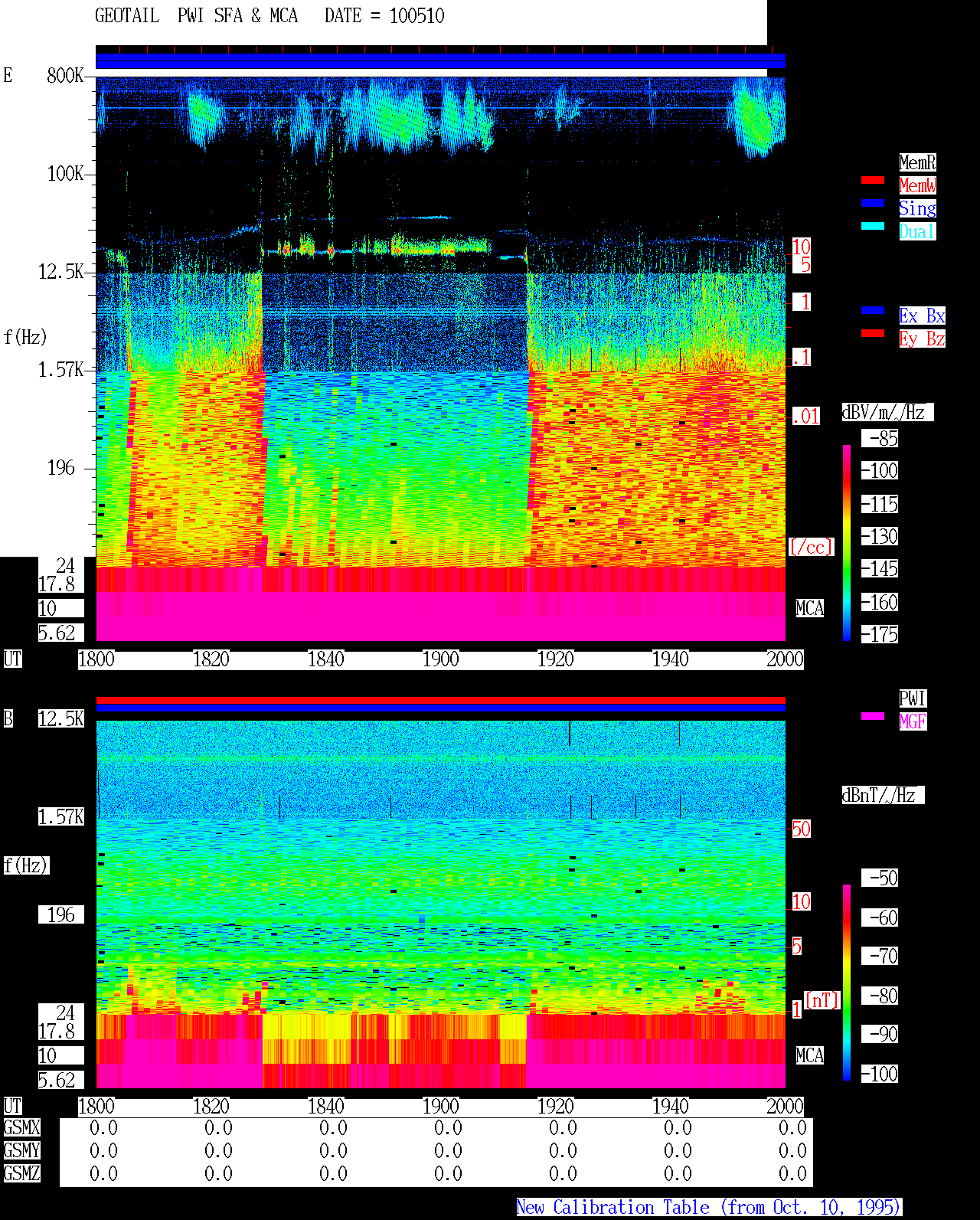Select the Sing legend label
Screen dimensions: 980x1220
[x=917, y=208]
